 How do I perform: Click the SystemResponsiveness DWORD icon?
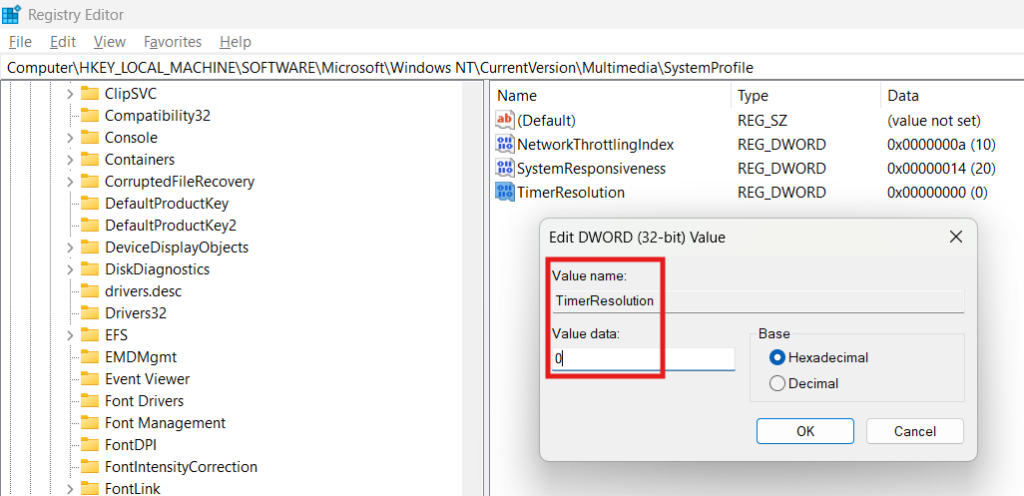pyautogui.click(x=505, y=168)
